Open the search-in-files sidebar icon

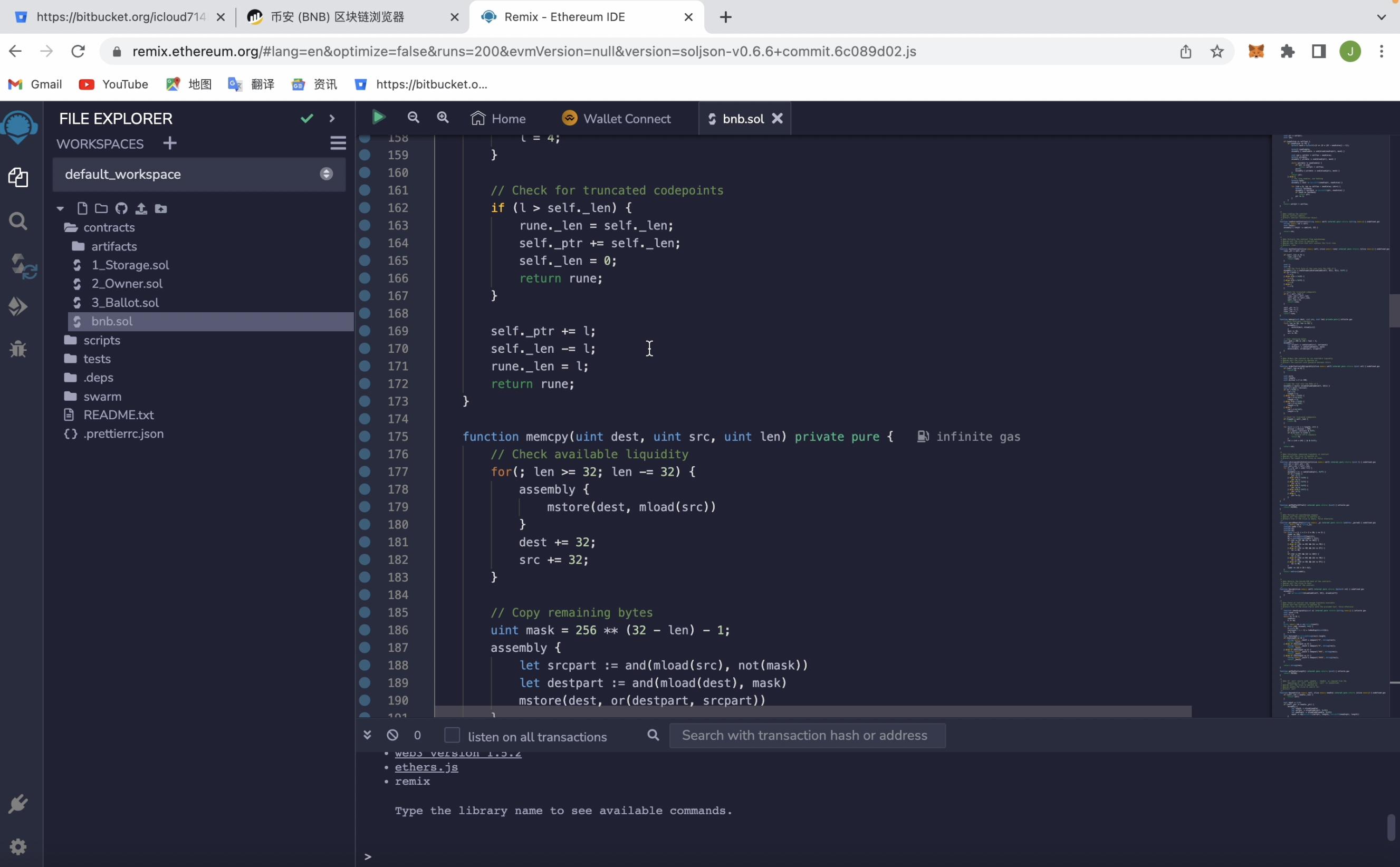point(18,221)
